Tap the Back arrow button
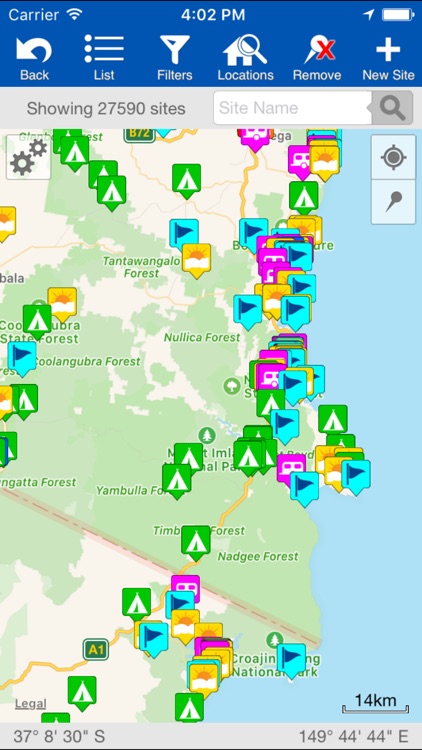The height and width of the screenshot is (750, 422). pos(34,58)
